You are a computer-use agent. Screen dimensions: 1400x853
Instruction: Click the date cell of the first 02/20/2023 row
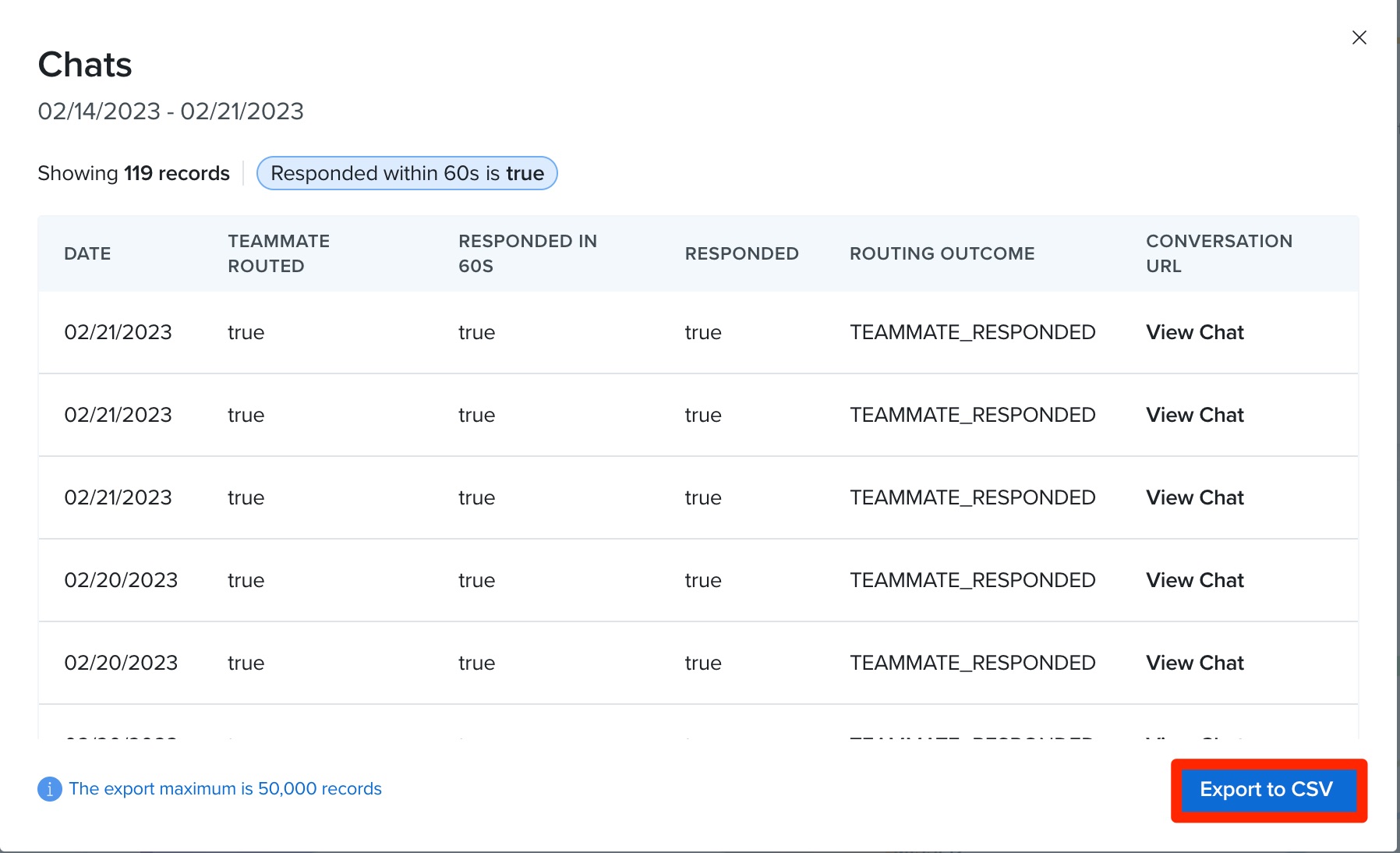pos(121,580)
